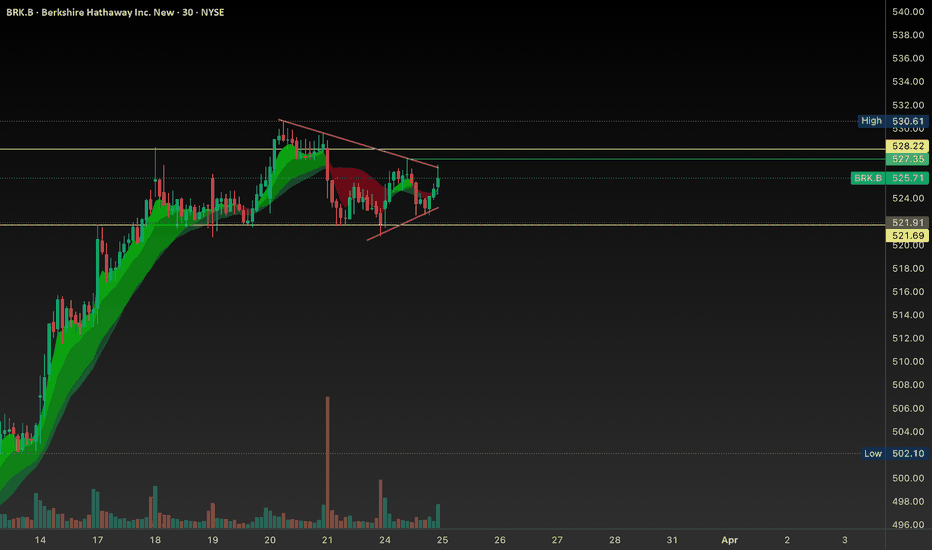Click the Apr label on time axis

click(729, 540)
